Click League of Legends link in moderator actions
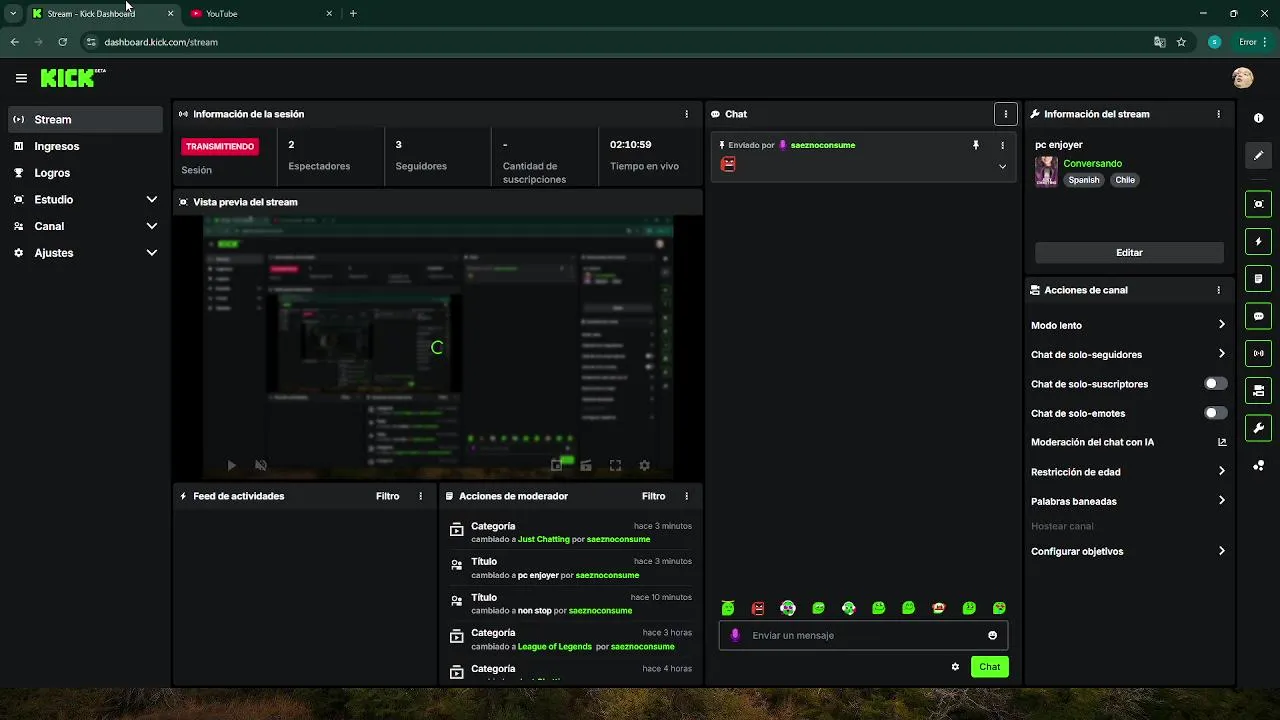 click(x=554, y=646)
